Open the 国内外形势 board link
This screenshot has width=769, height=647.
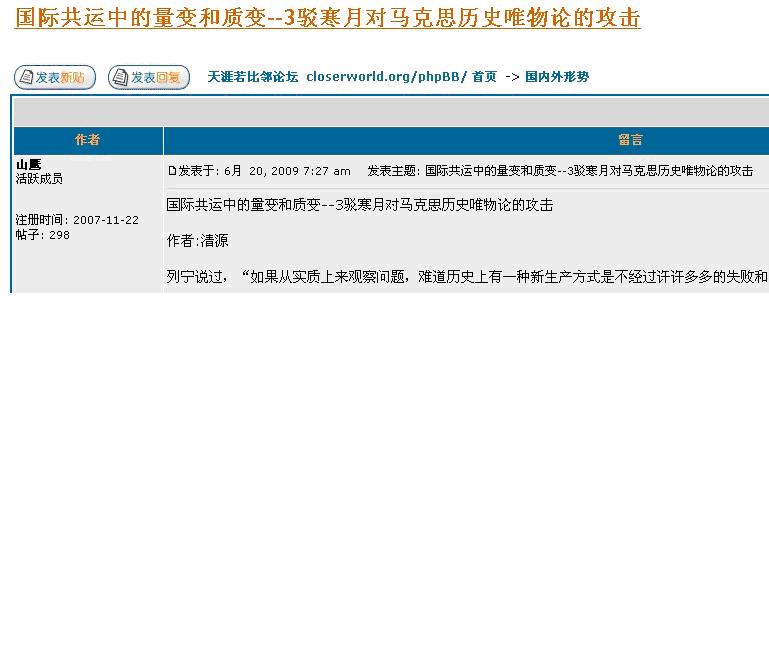pos(556,77)
